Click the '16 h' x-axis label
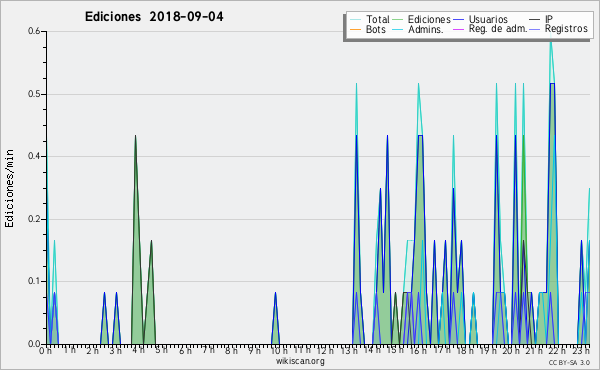The height and width of the screenshot is (370, 600). [419, 350]
